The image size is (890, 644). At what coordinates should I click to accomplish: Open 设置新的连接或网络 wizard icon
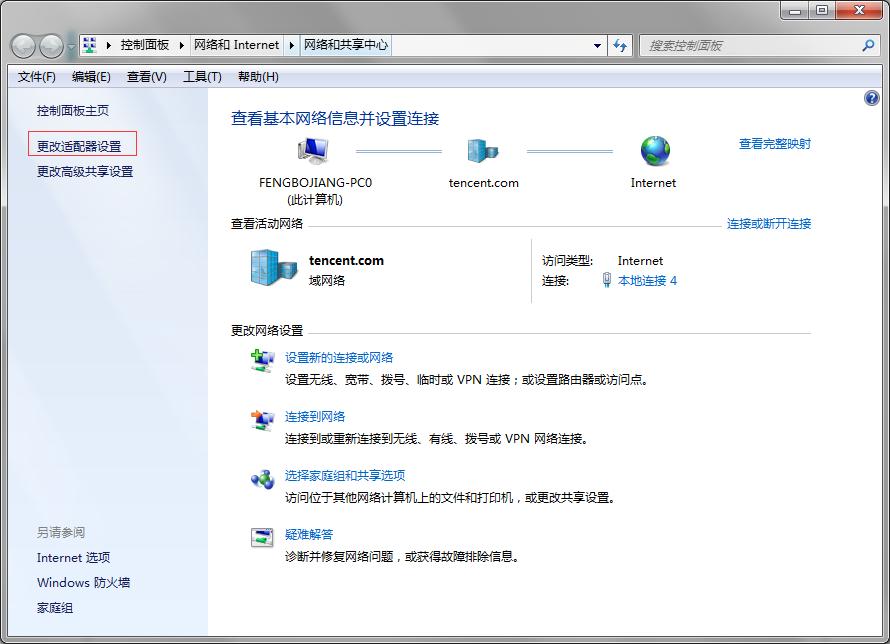point(260,360)
